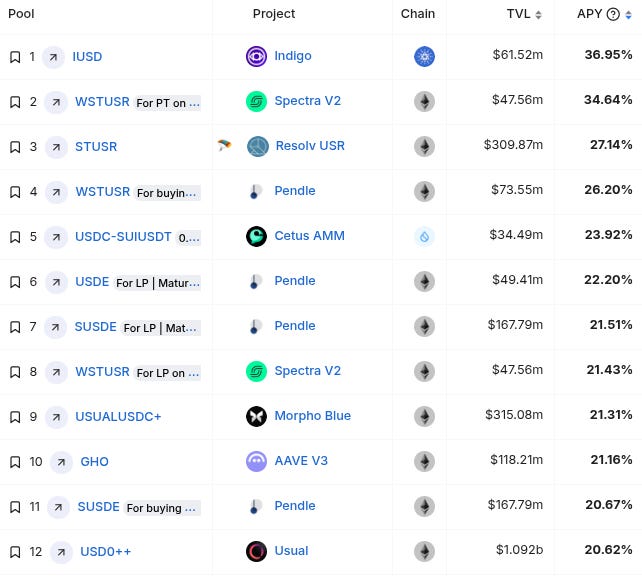Open the USD0++ pool link
642x576 pixels.
(106, 552)
